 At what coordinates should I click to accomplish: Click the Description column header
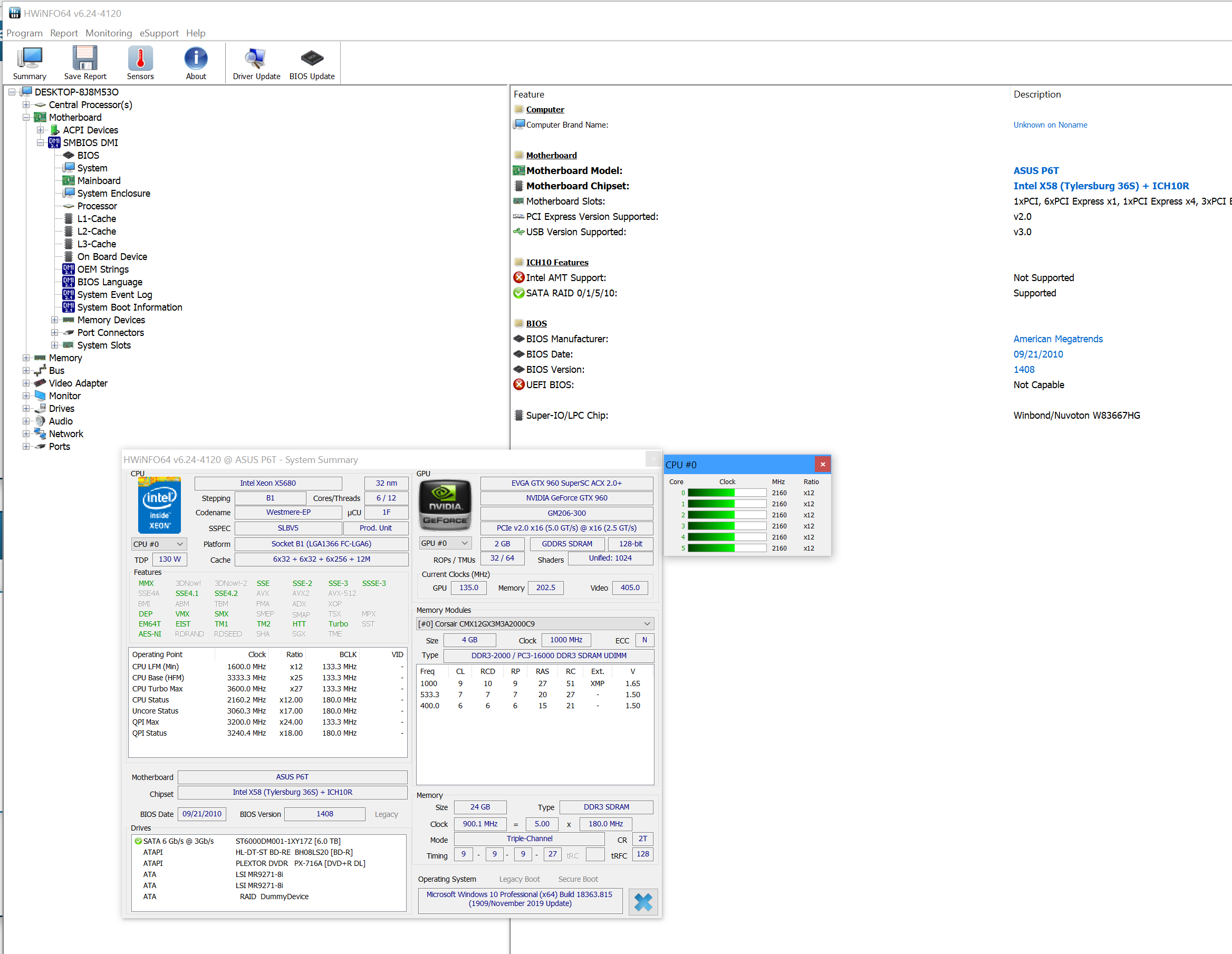pos(1037,94)
